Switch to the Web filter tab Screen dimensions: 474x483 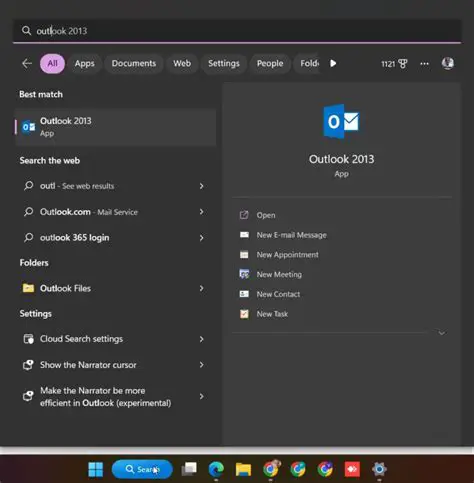[x=182, y=63]
